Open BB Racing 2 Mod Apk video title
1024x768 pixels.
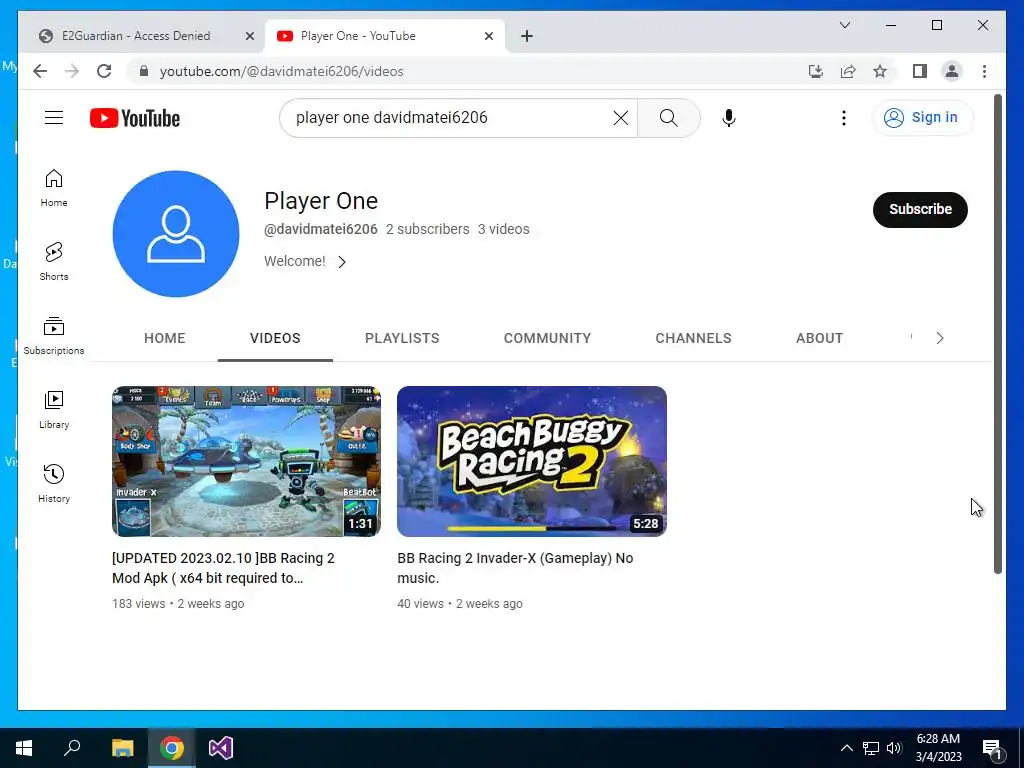click(x=223, y=568)
